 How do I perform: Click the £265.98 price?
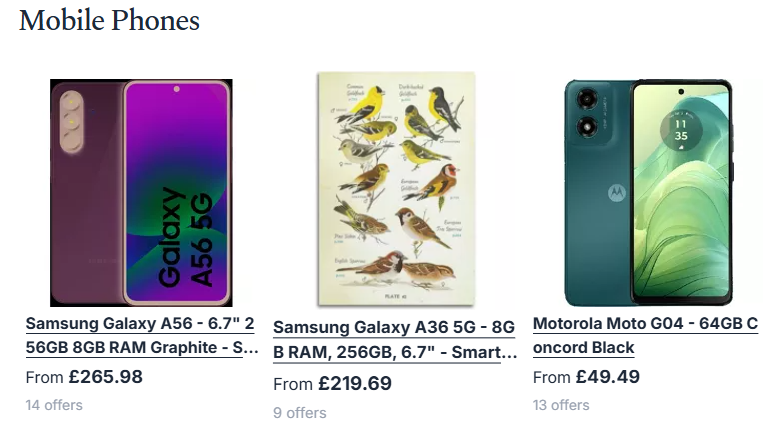[x=105, y=377]
